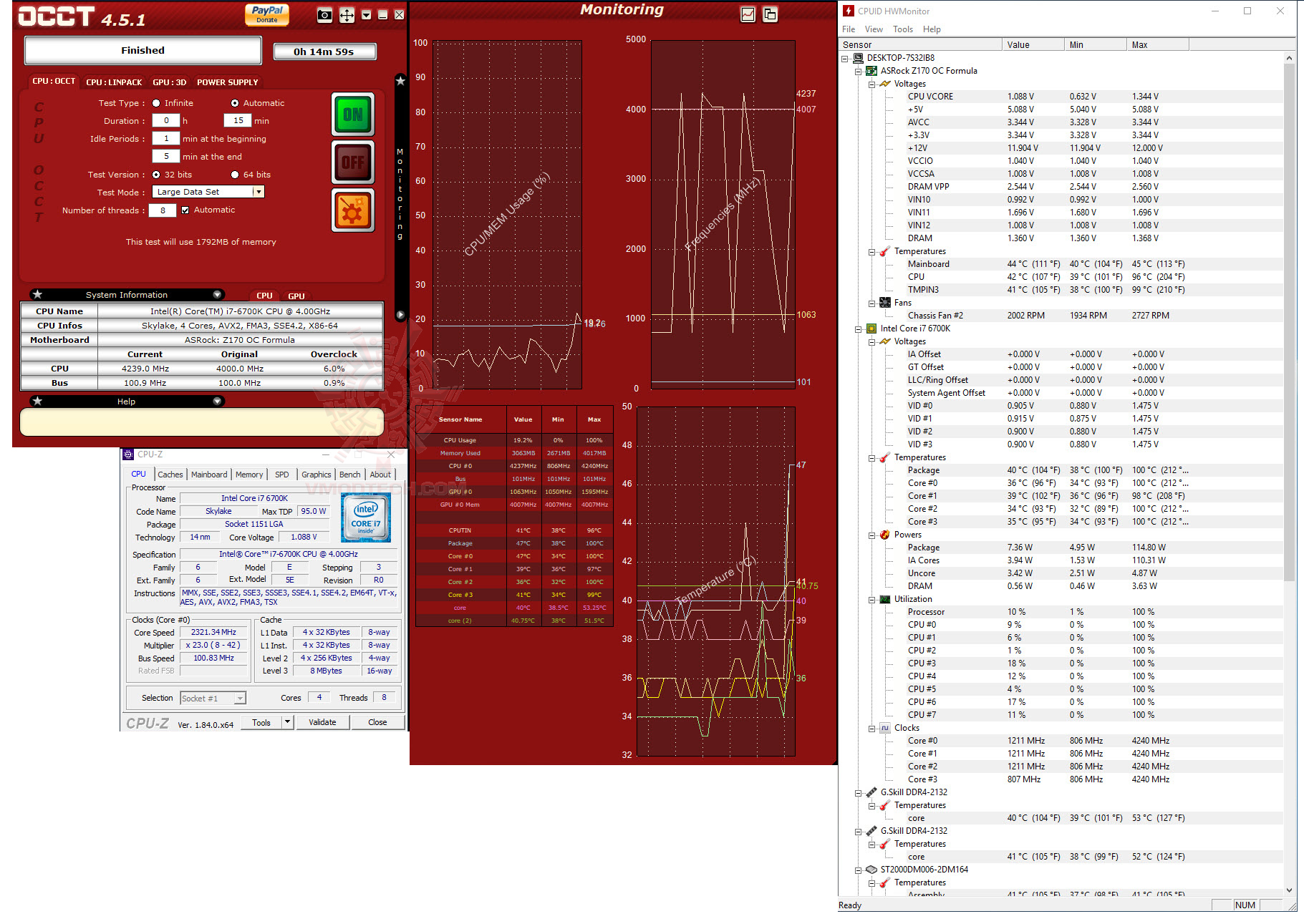
Task: Click the Validate button in CPU-Z
Action: coord(322,722)
